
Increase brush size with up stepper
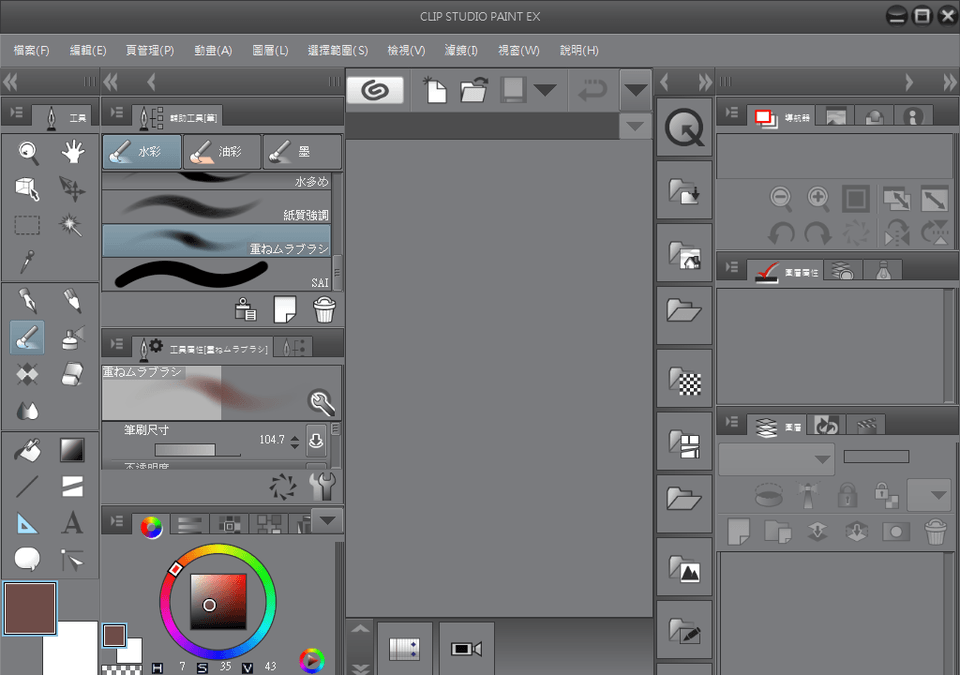click(295, 436)
